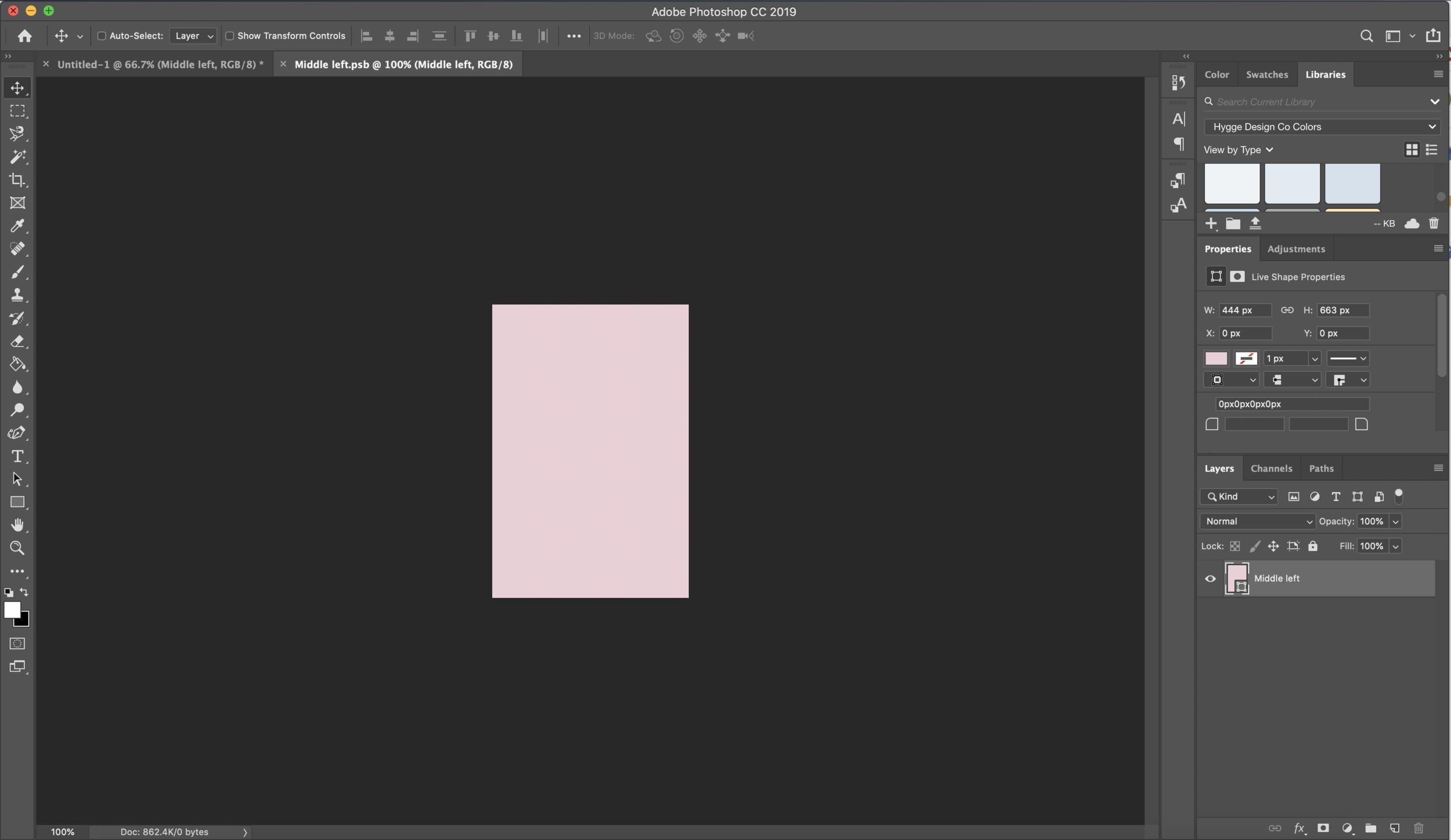Click the pink shape fill color swatch
Viewport: 1451px width, 840px height.
click(1216, 359)
